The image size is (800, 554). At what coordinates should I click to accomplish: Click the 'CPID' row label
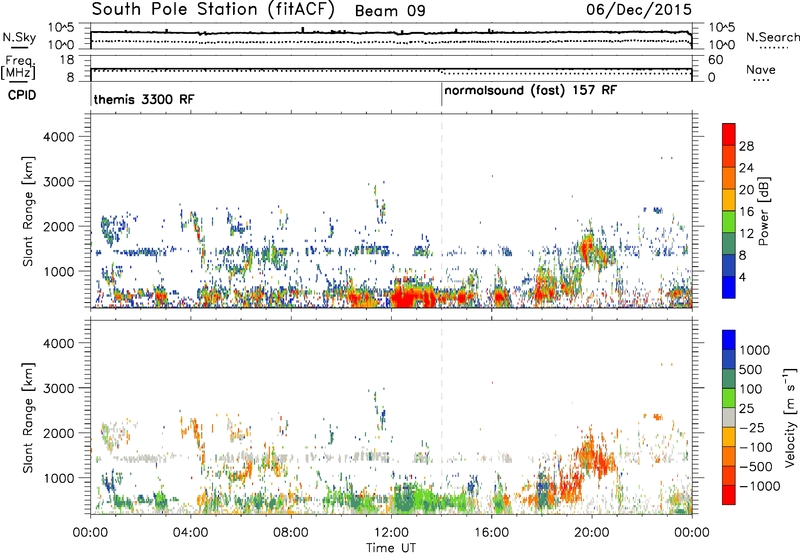click(x=22, y=95)
